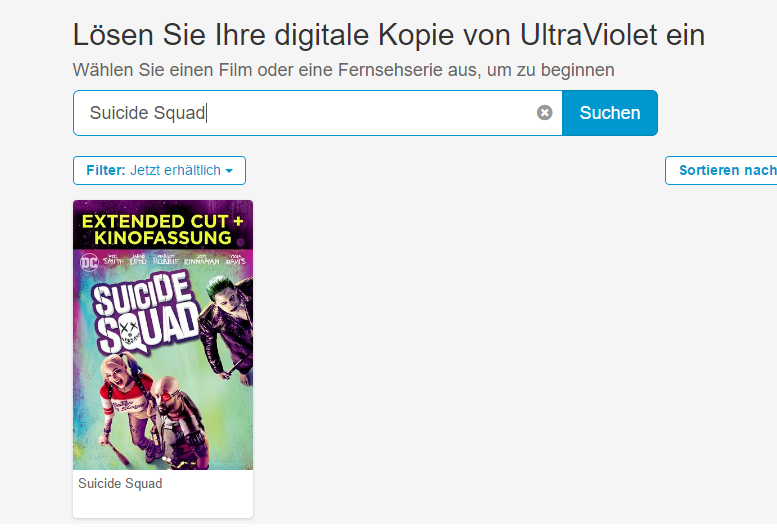Click the caret arrow in the Filter button
The height and width of the screenshot is (530, 777).
(x=229, y=171)
